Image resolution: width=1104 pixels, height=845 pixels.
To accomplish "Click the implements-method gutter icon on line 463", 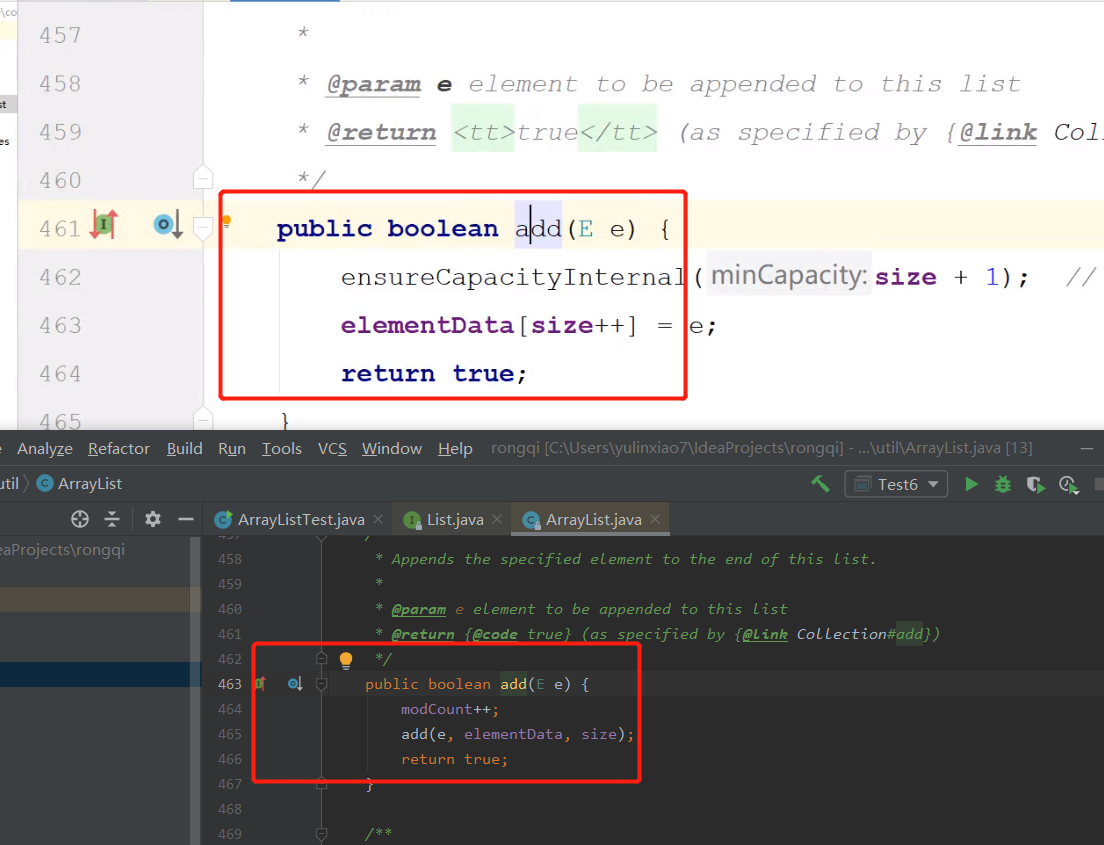I will (261, 683).
